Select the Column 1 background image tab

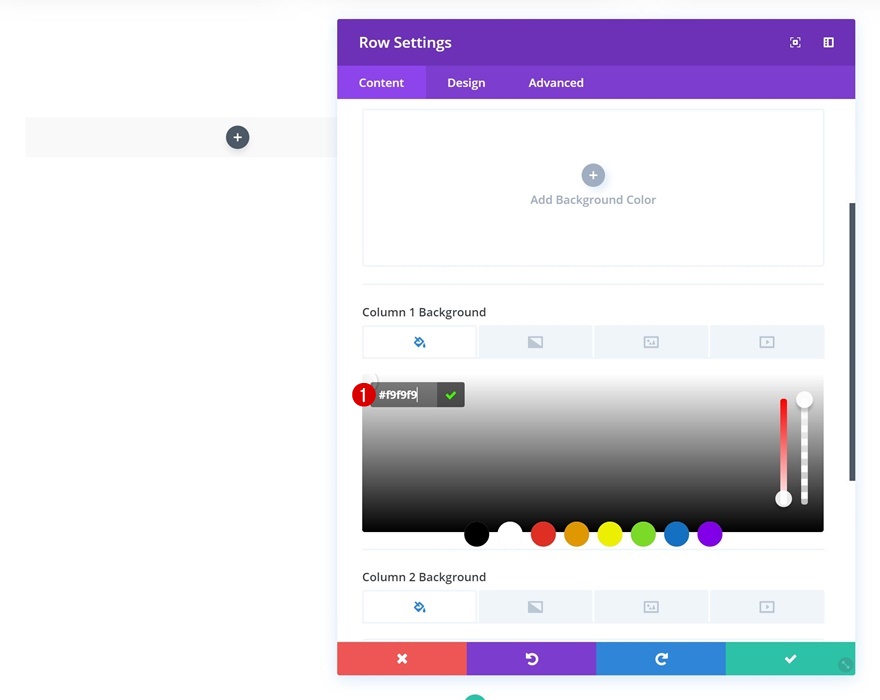pos(651,342)
